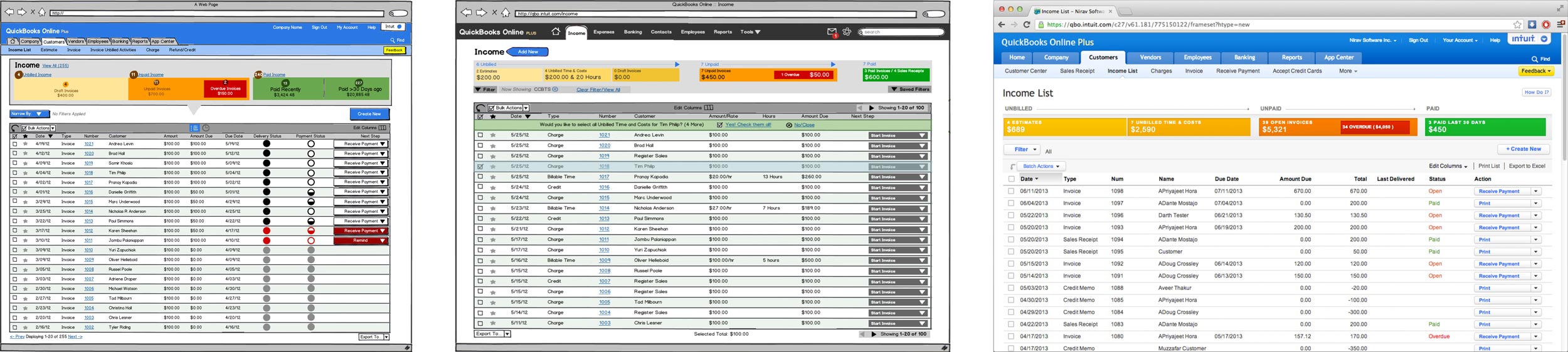The image size is (1568, 352).
Task: Switch to the Banking tab in right window
Action: tap(1244, 58)
